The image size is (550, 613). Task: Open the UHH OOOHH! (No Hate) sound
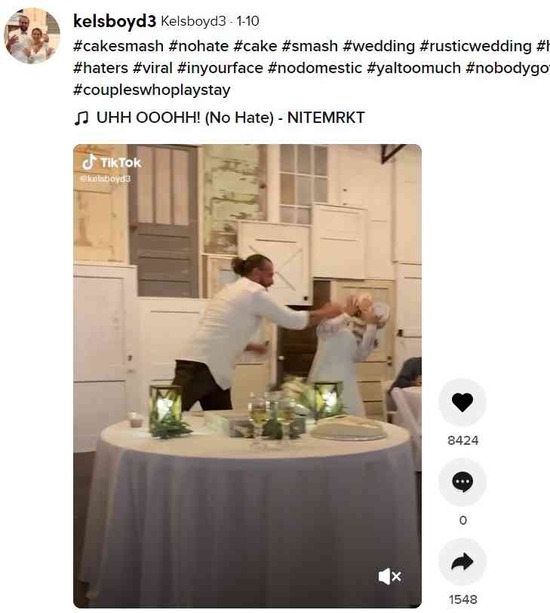[230, 118]
